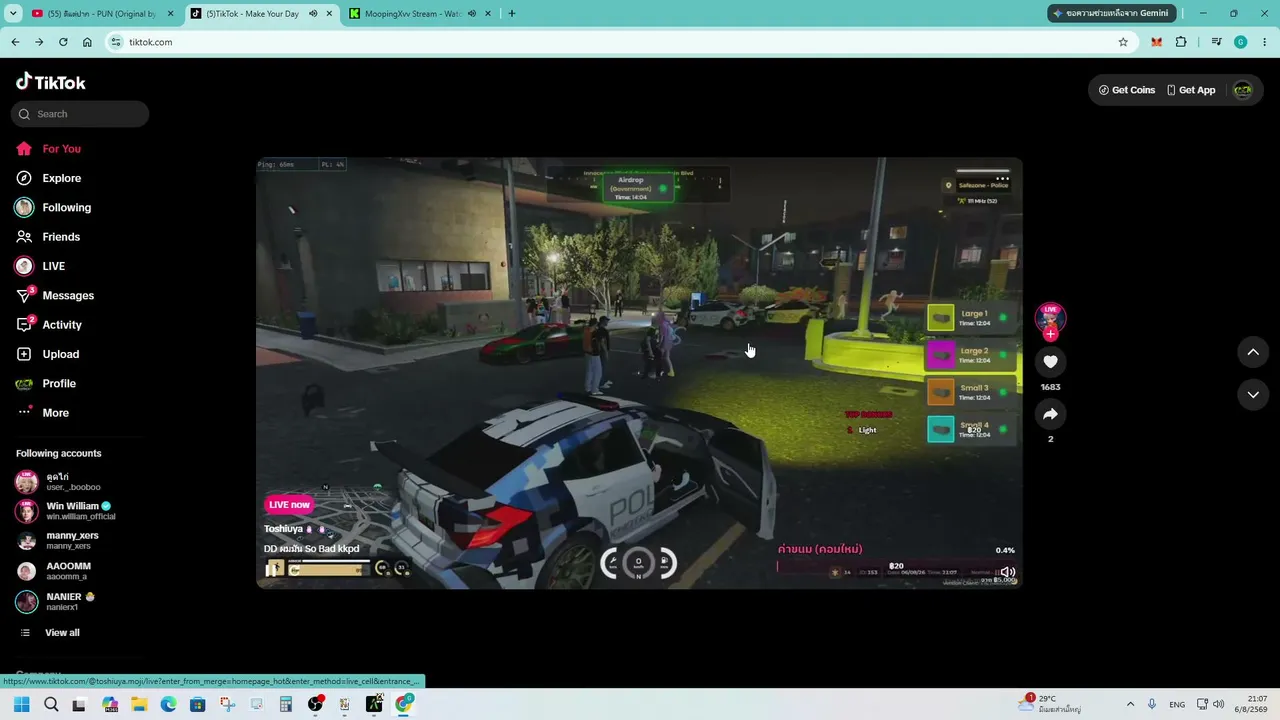Open Messages in the sidebar
Viewport: 1280px width, 720px height.
tap(55, 296)
